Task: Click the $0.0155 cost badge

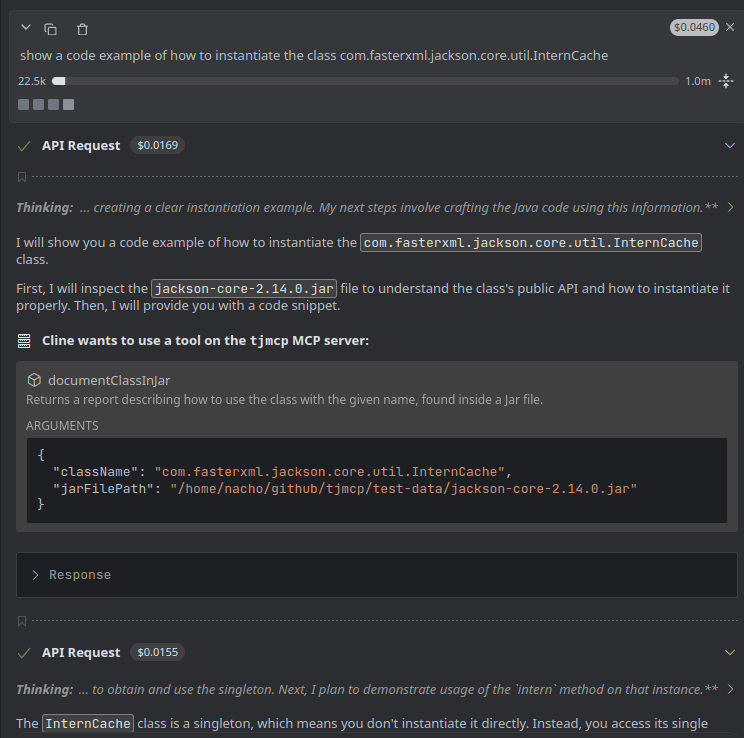Action: (158, 652)
